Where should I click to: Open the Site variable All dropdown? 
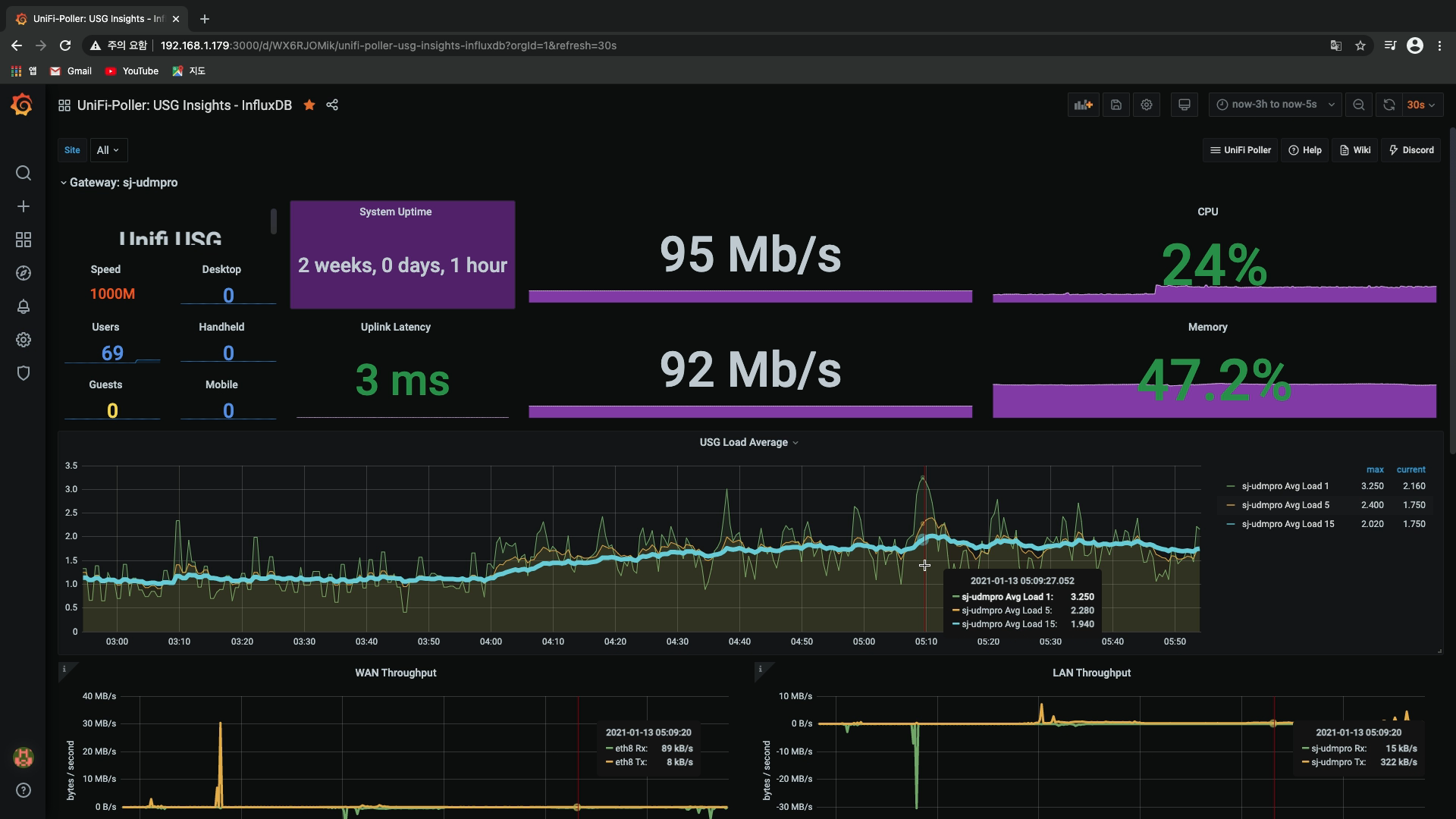tap(108, 150)
